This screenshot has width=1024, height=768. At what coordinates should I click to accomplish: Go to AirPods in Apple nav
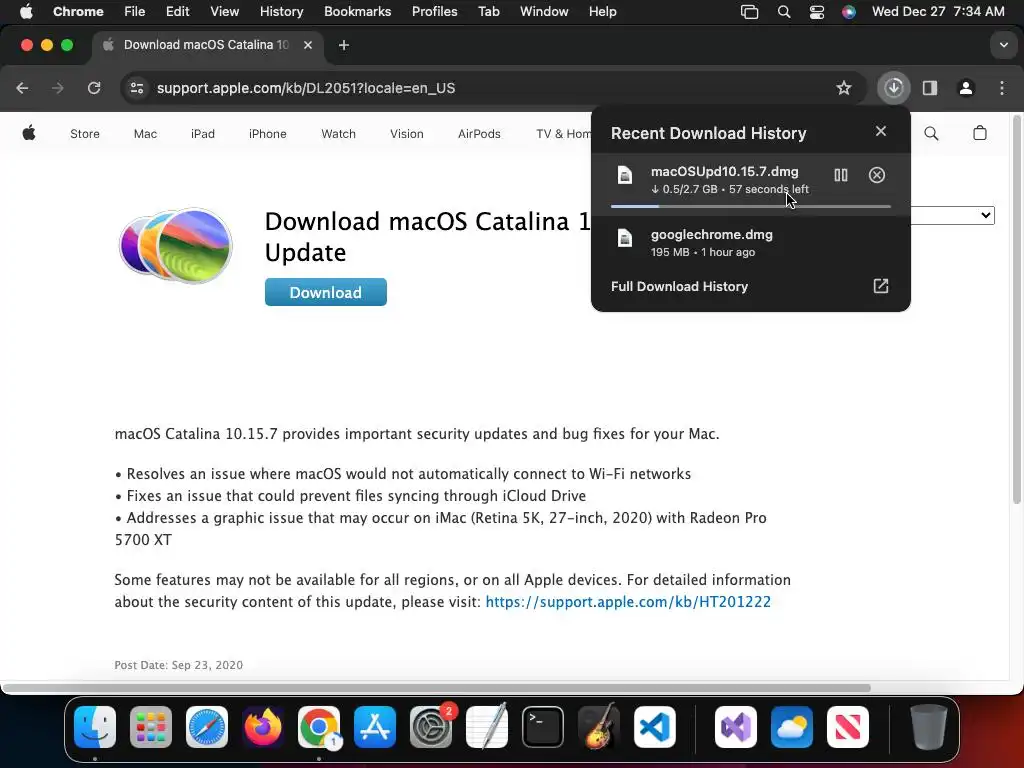click(x=479, y=134)
